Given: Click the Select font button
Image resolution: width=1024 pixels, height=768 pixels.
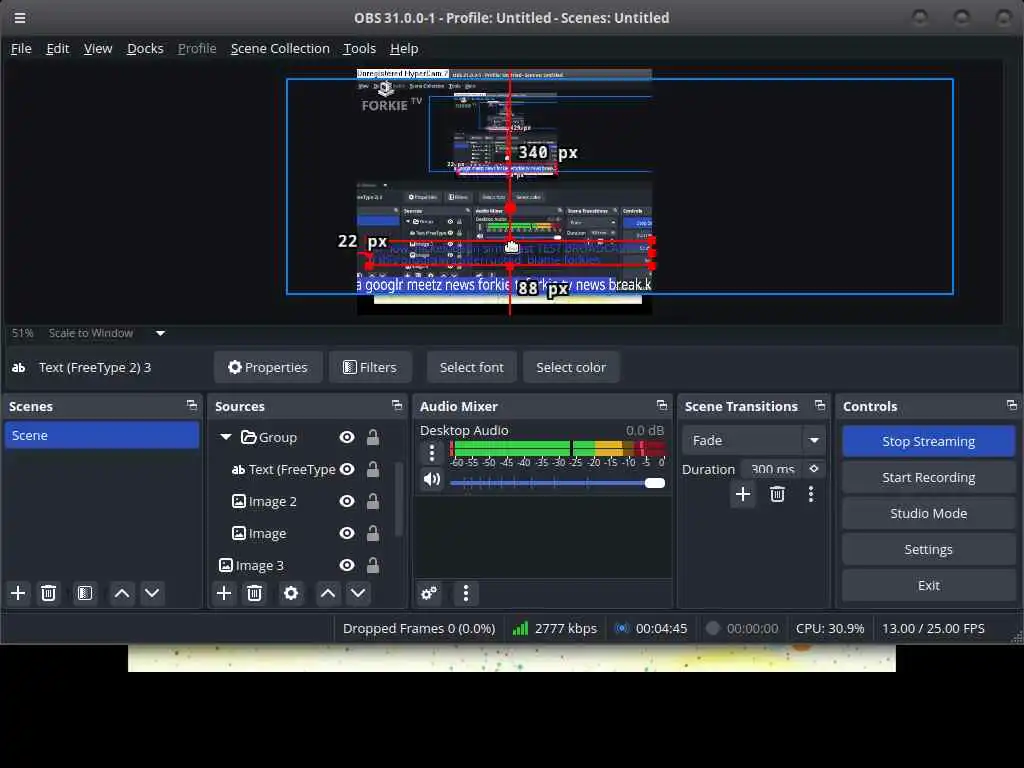Looking at the screenshot, I should [472, 367].
